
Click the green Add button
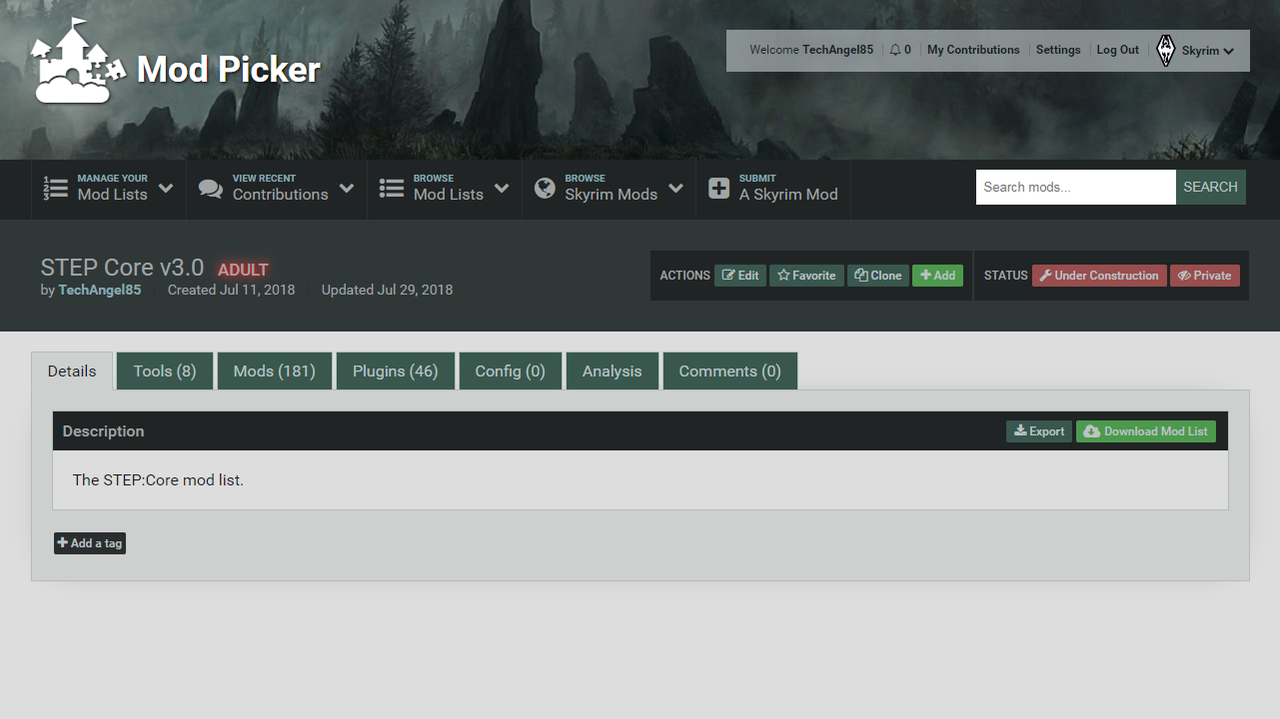tap(938, 275)
